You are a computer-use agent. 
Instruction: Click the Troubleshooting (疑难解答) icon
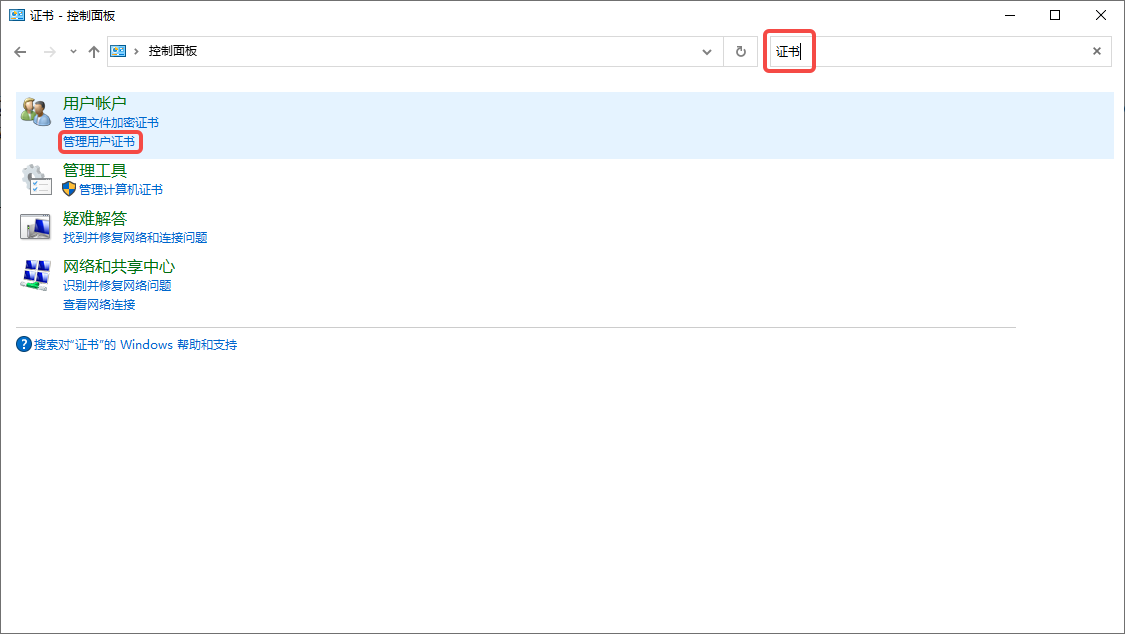[36, 227]
